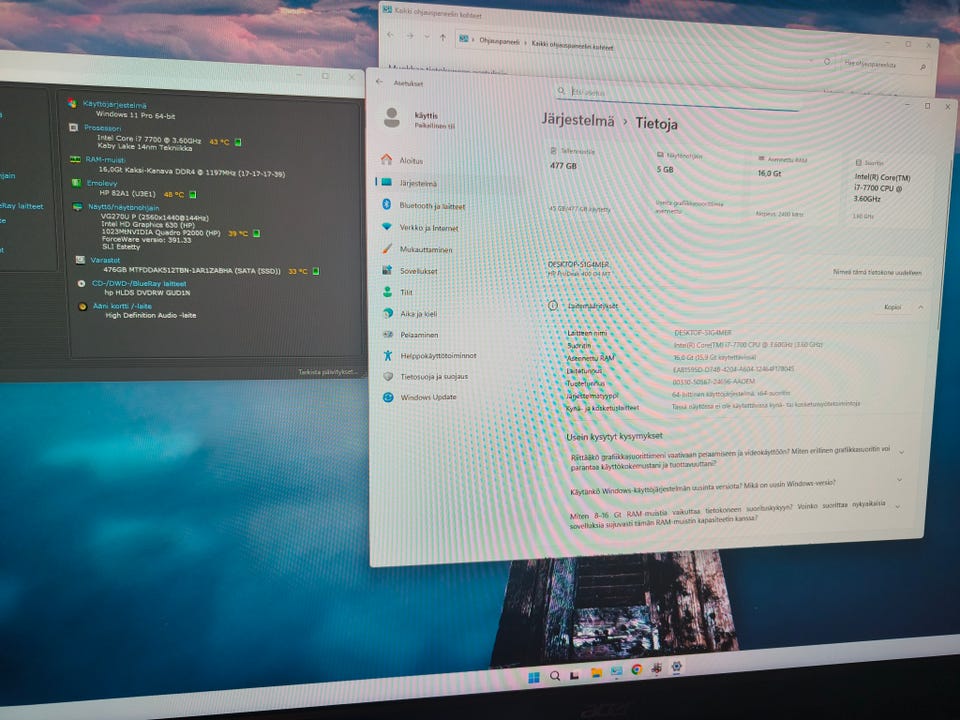Viewport: 960px width, 720px height.
Task: Click the käyttis user profile avatar
Action: click(392, 118)
